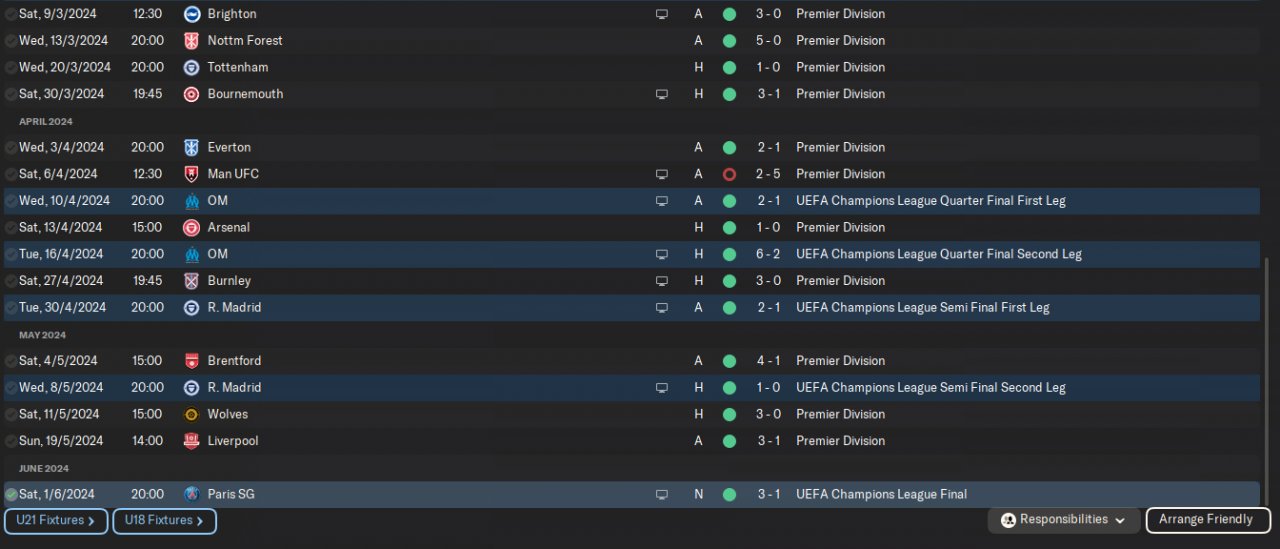The image size is (1280, 549).
Task: Click the Wolves club badge
Action: (192, 414)
